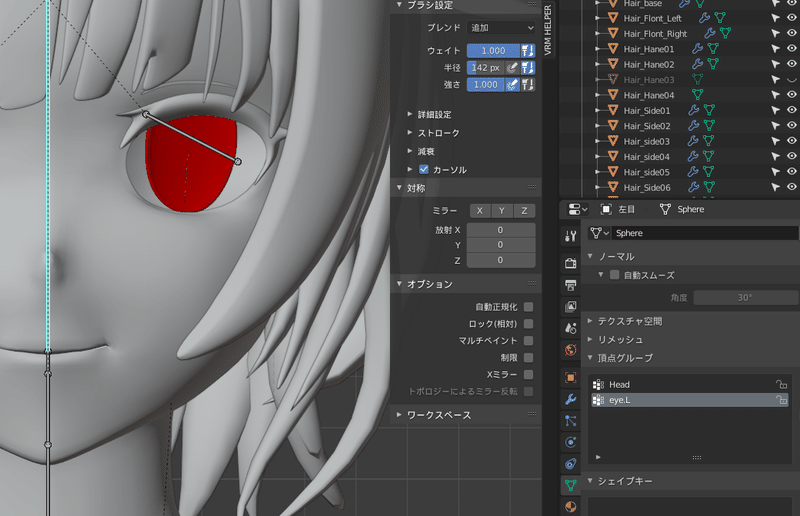
Task: Enable the マルチペイント checkbox
Action: (529, 340)
